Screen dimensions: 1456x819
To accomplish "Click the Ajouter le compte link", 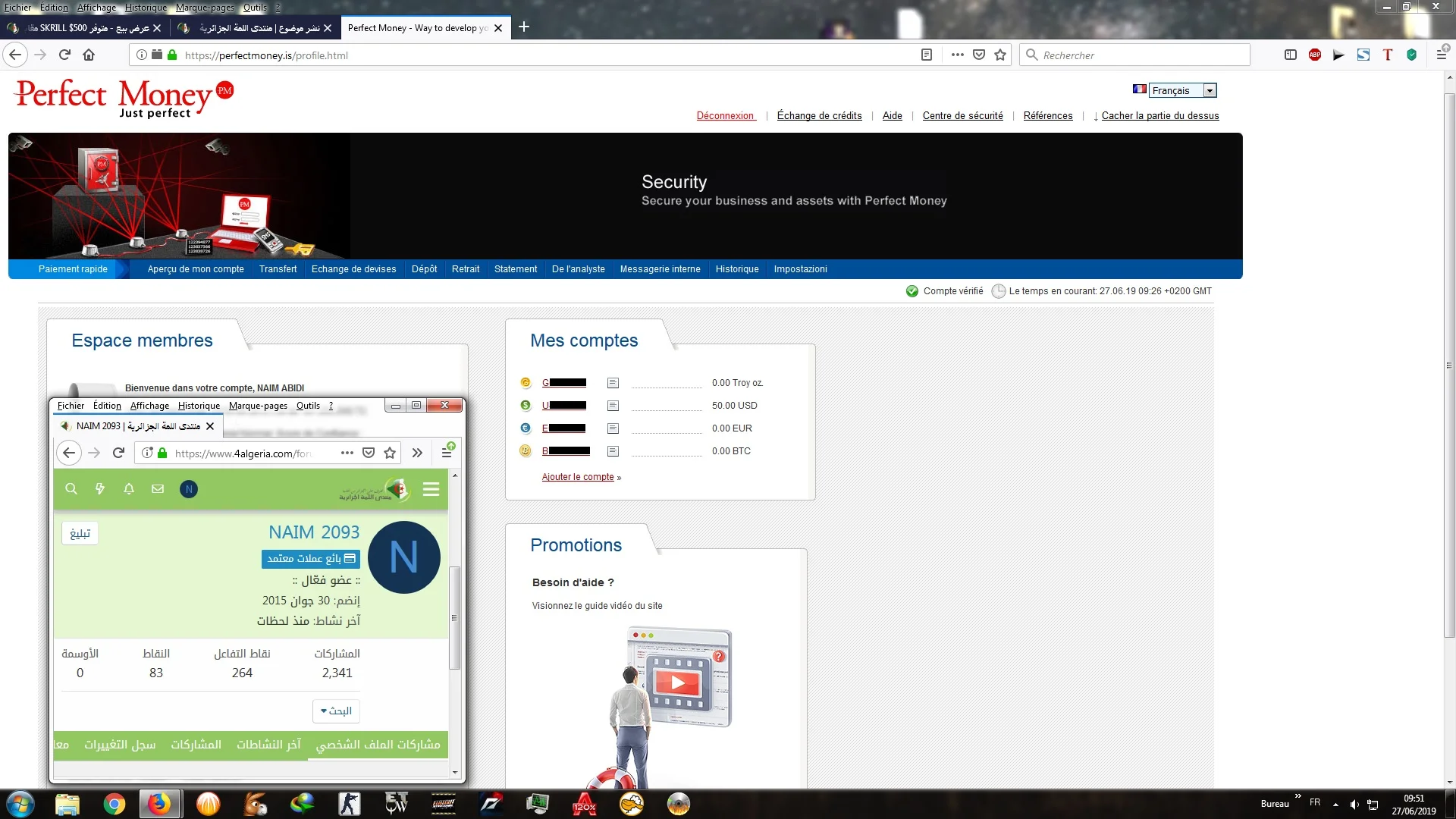I will (578, 477).
